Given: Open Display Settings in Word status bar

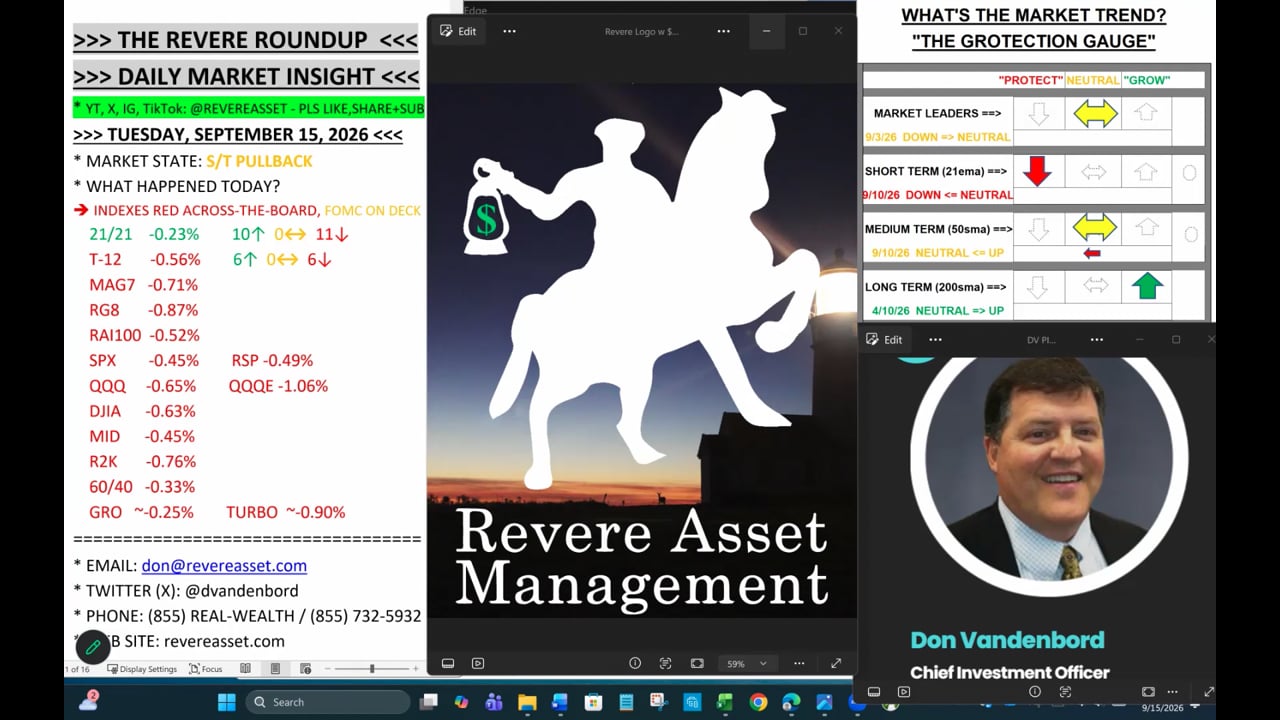Looking at the screenshot, I should [x=142, y=669].
